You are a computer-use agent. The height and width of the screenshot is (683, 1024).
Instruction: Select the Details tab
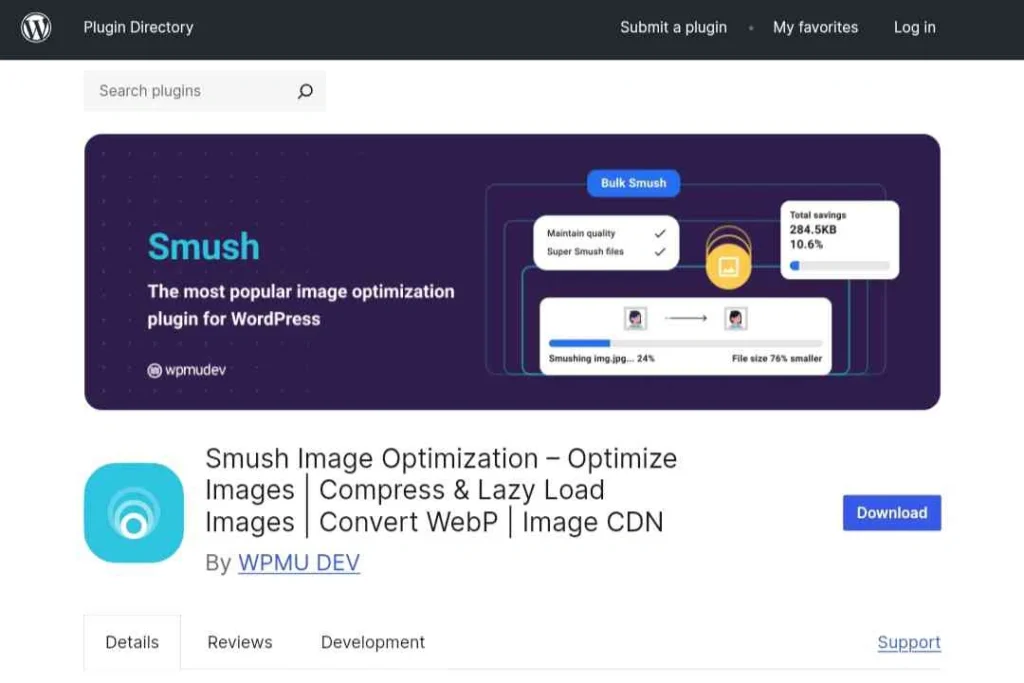point(132,642)
